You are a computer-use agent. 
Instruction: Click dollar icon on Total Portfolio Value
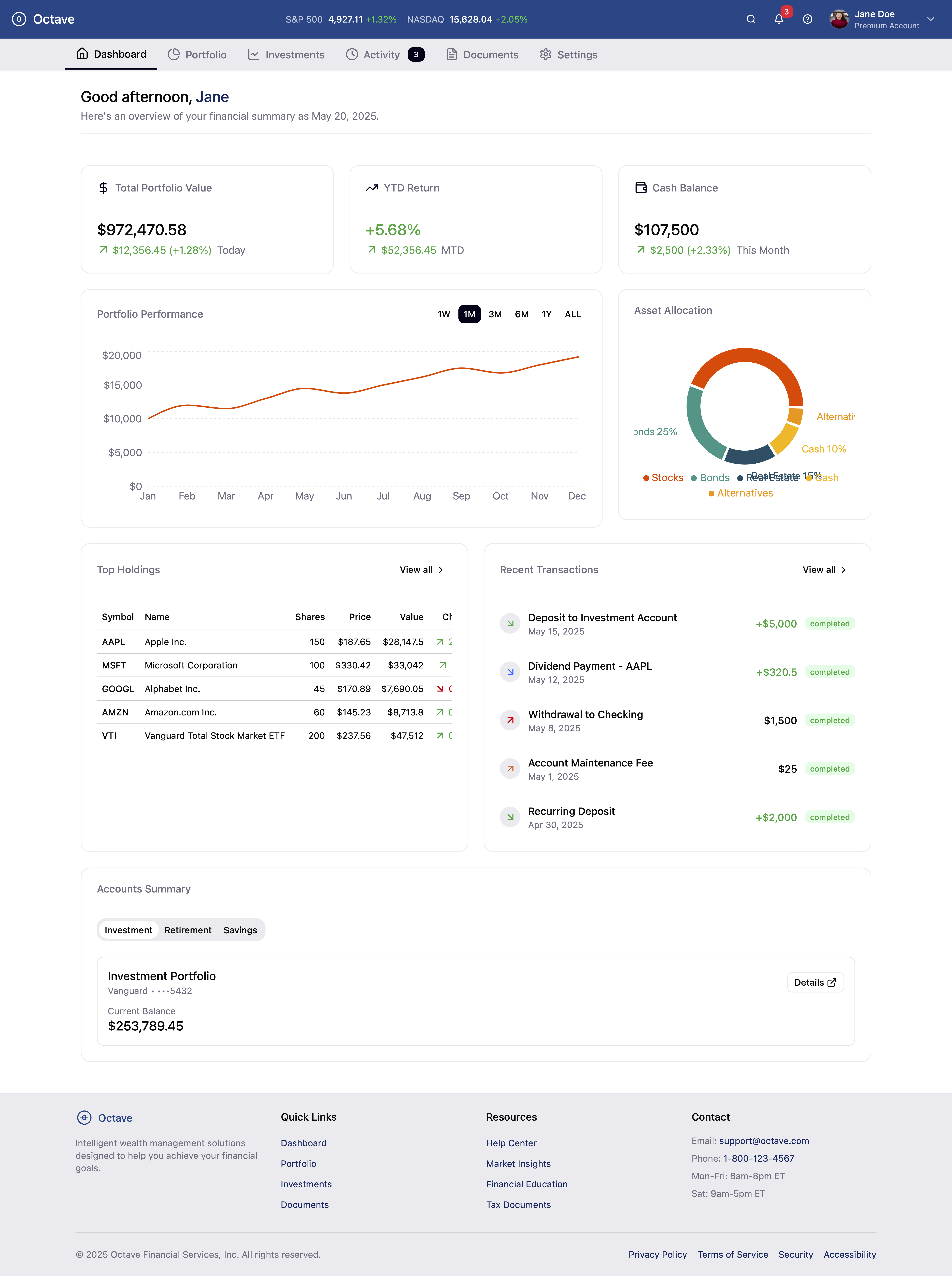(103, 188)
